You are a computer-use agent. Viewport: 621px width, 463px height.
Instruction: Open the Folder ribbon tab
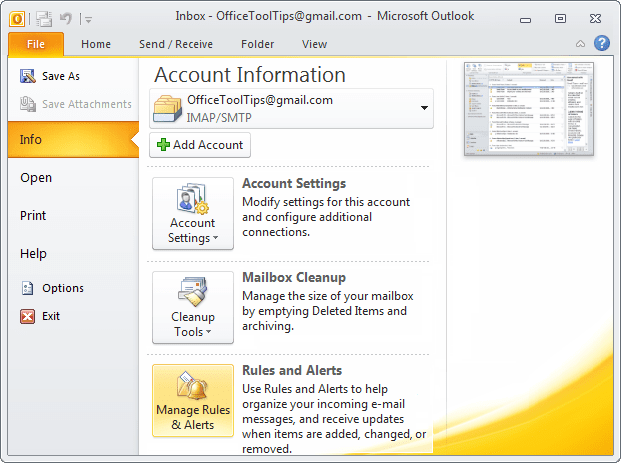pyautogui.click(x=257, y=44)
